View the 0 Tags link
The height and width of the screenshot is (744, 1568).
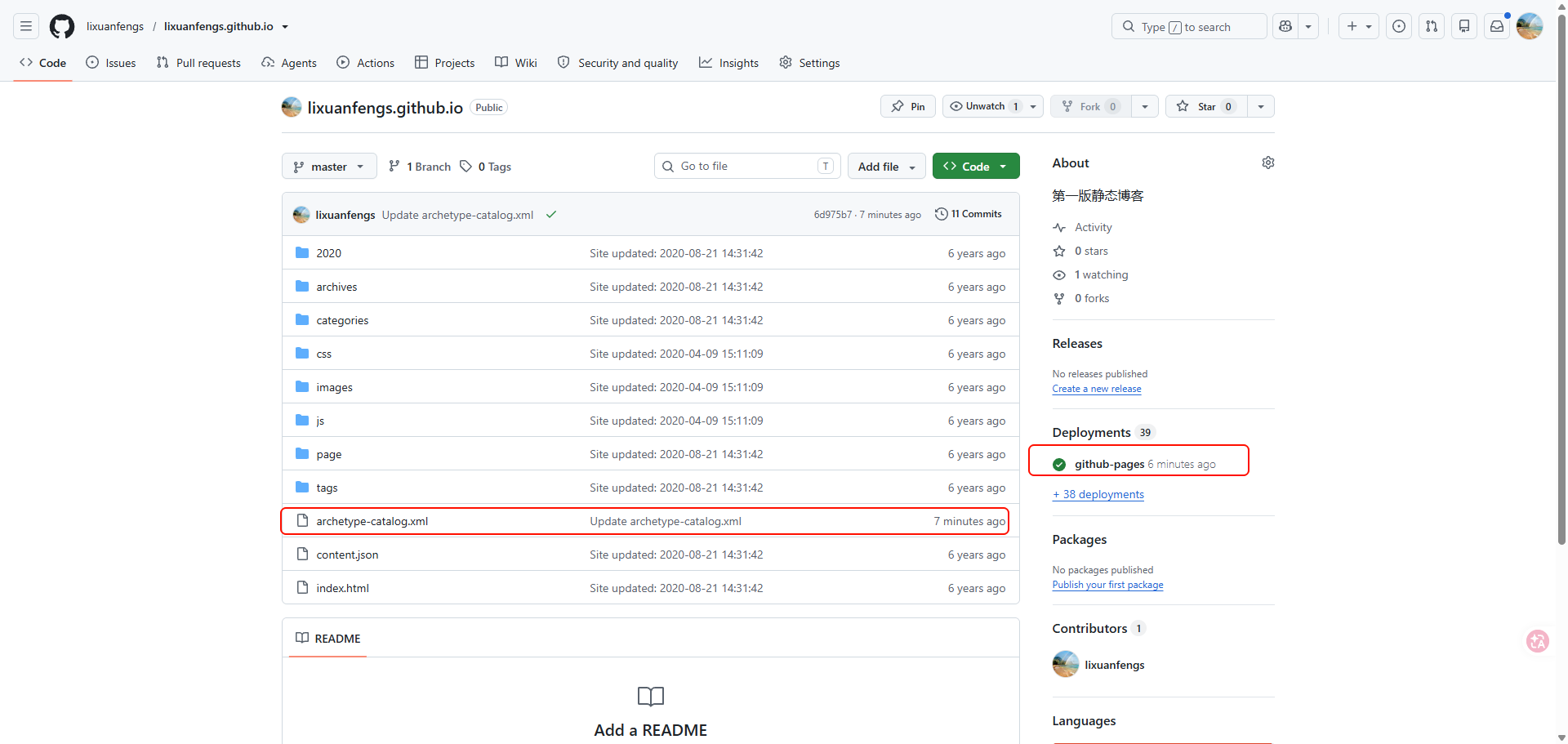pos(486,167)
